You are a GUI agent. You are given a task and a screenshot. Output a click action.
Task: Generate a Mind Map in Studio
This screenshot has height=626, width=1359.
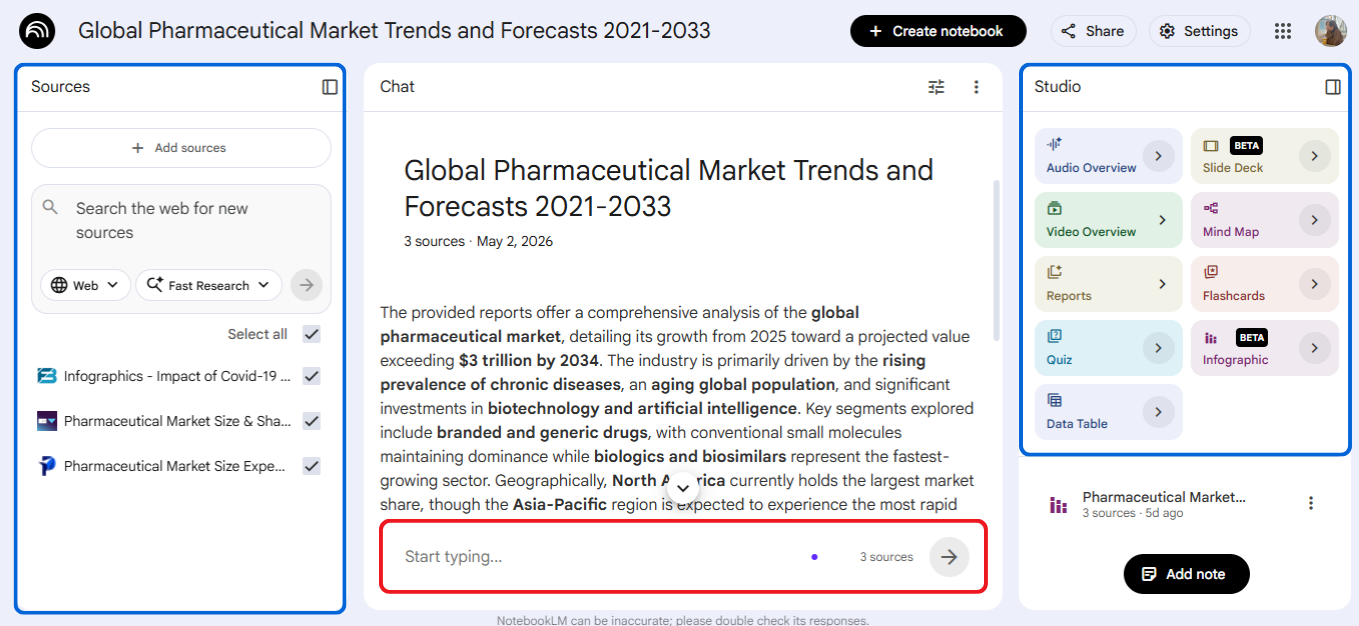1264,220
